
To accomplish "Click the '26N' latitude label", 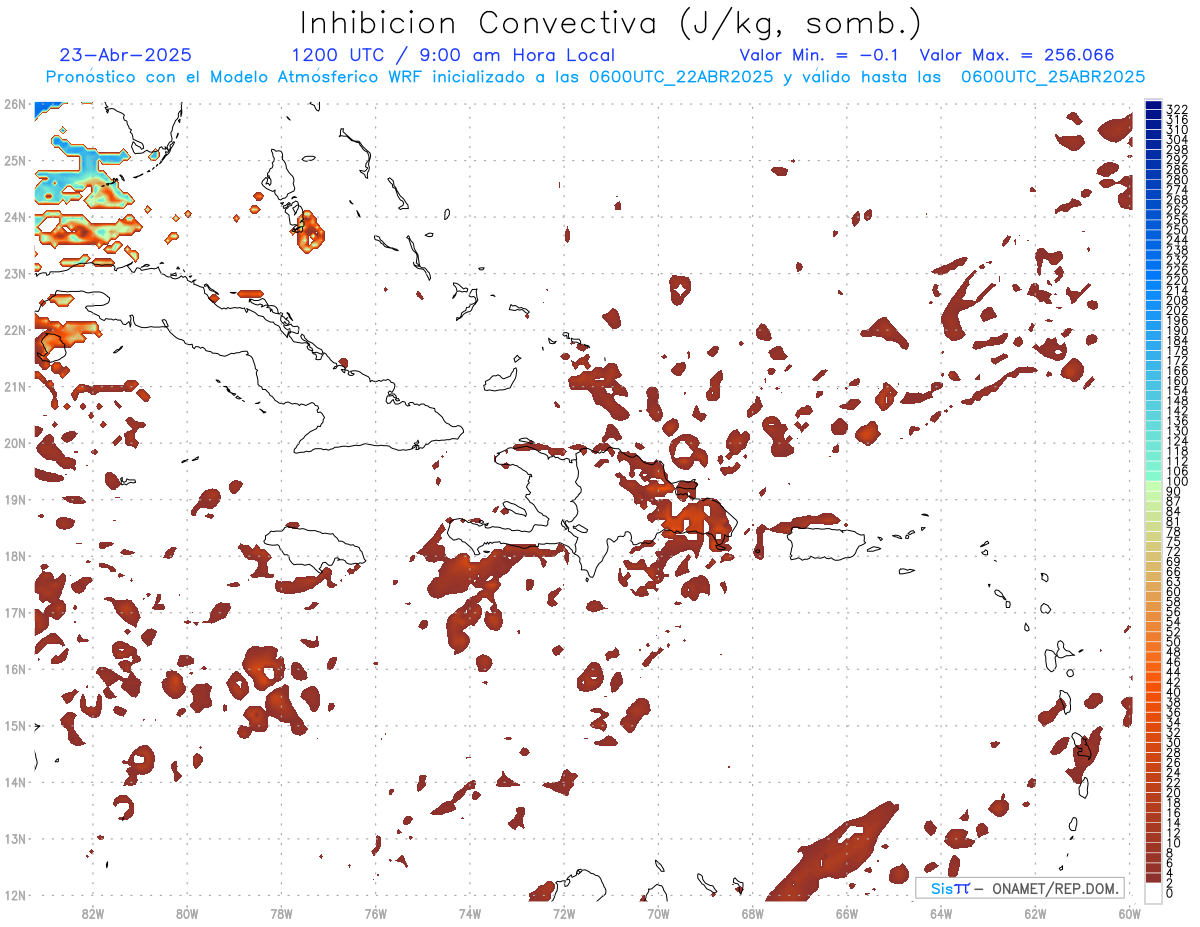I will (15, 104).
